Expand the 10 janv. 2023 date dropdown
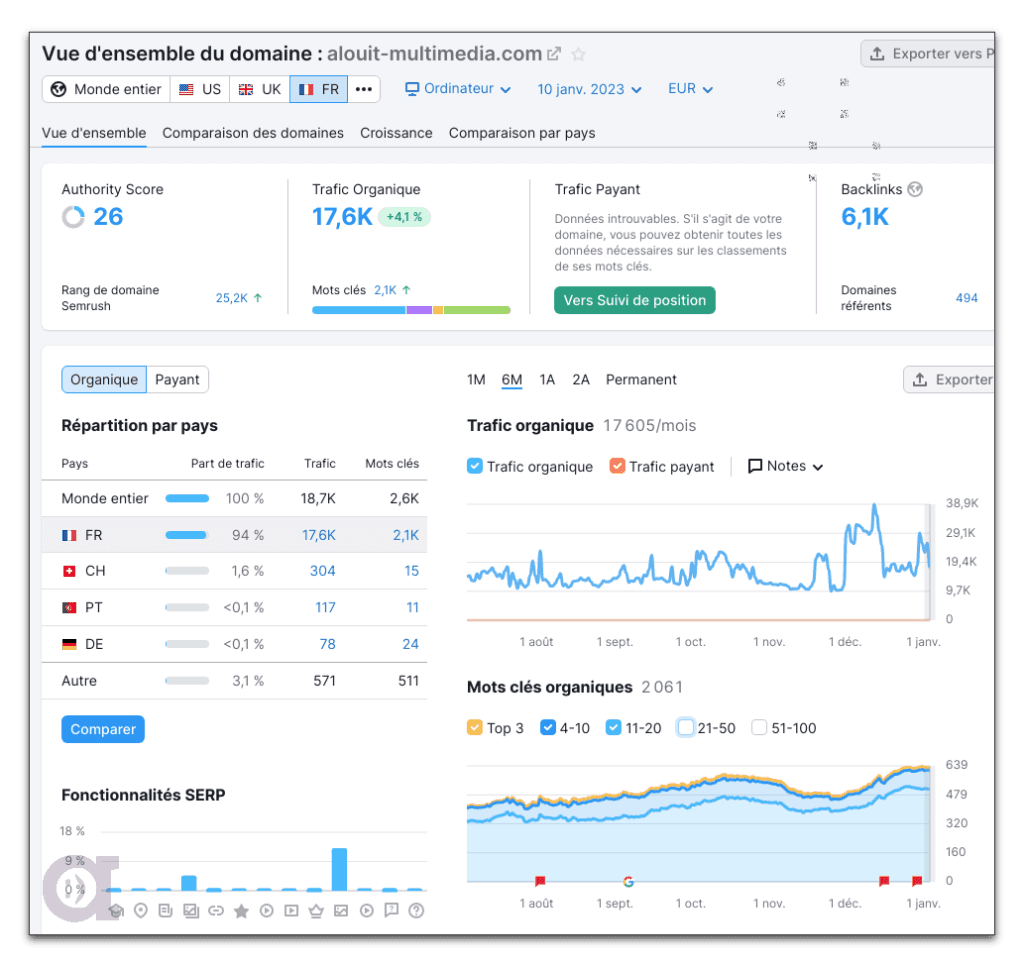Image resolution: width=1024 pixels, height=967 pixels. [x=589, y=89]
